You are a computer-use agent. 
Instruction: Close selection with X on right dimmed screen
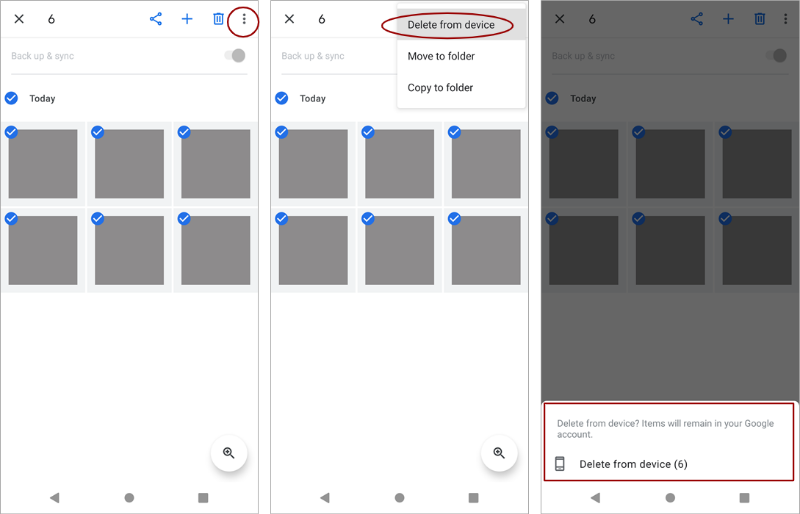click(x=560, y=19)
